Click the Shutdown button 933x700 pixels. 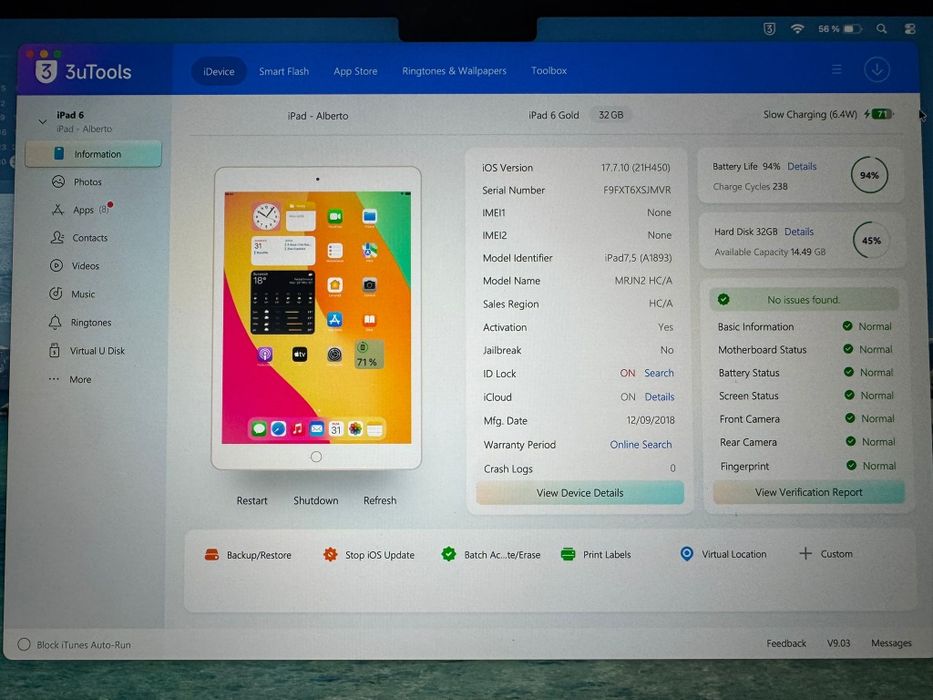click(x=315, y=501)
